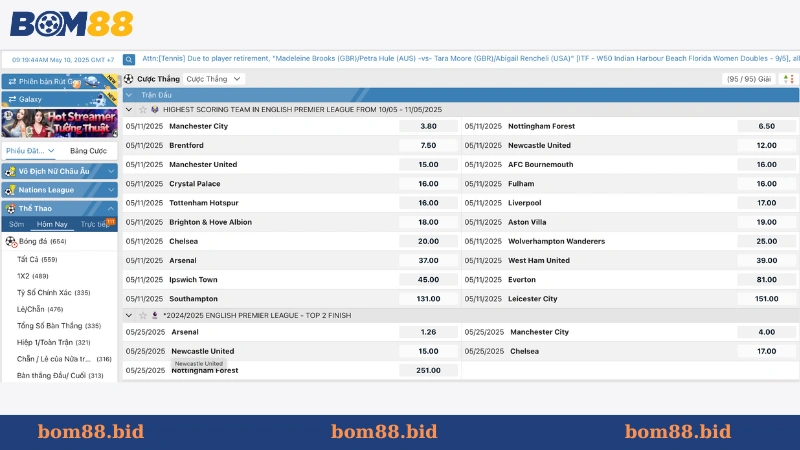Bet Southampton at 131.00 odds

428,299
